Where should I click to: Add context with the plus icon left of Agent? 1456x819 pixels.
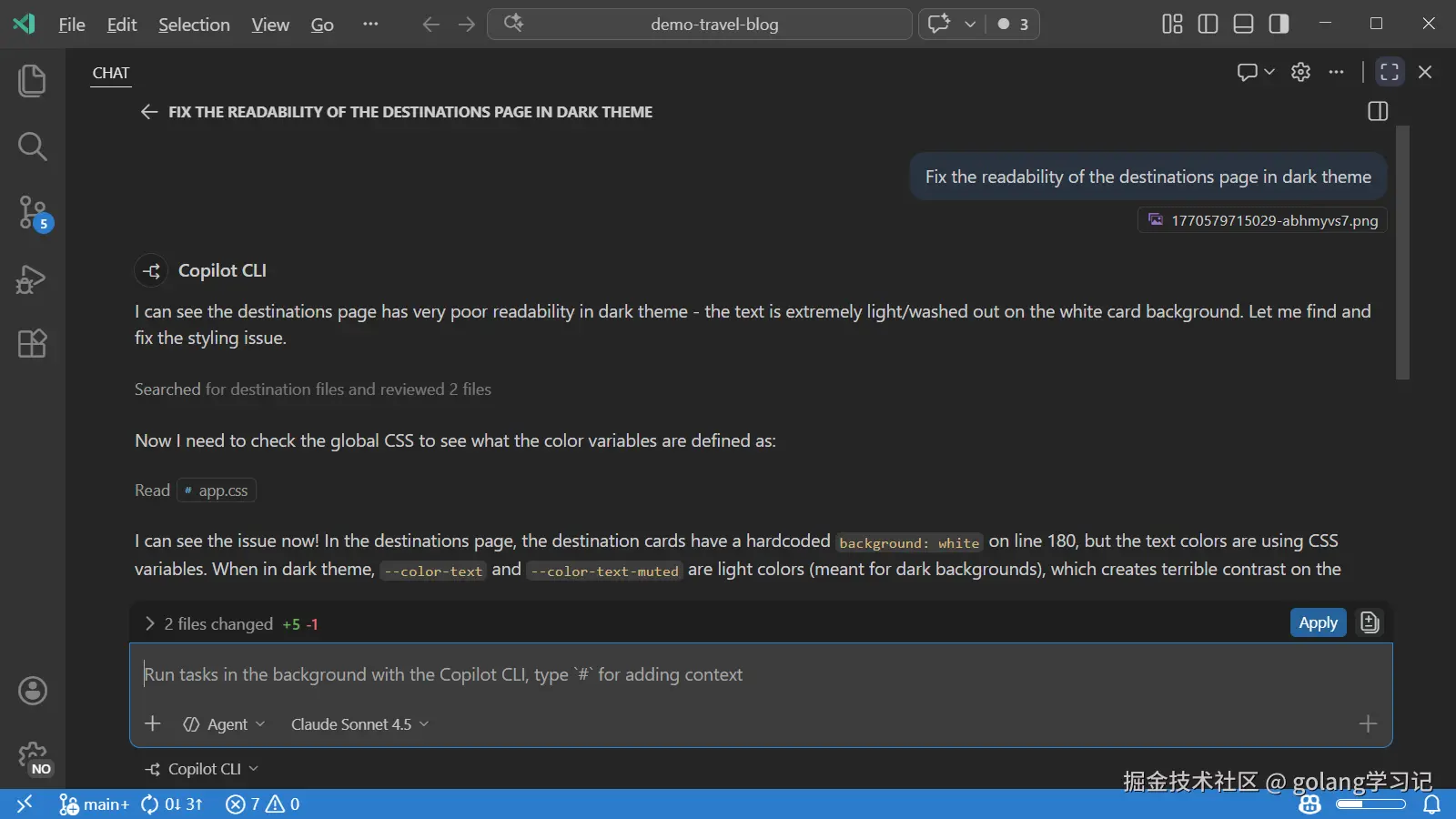(x=153, y=723)
